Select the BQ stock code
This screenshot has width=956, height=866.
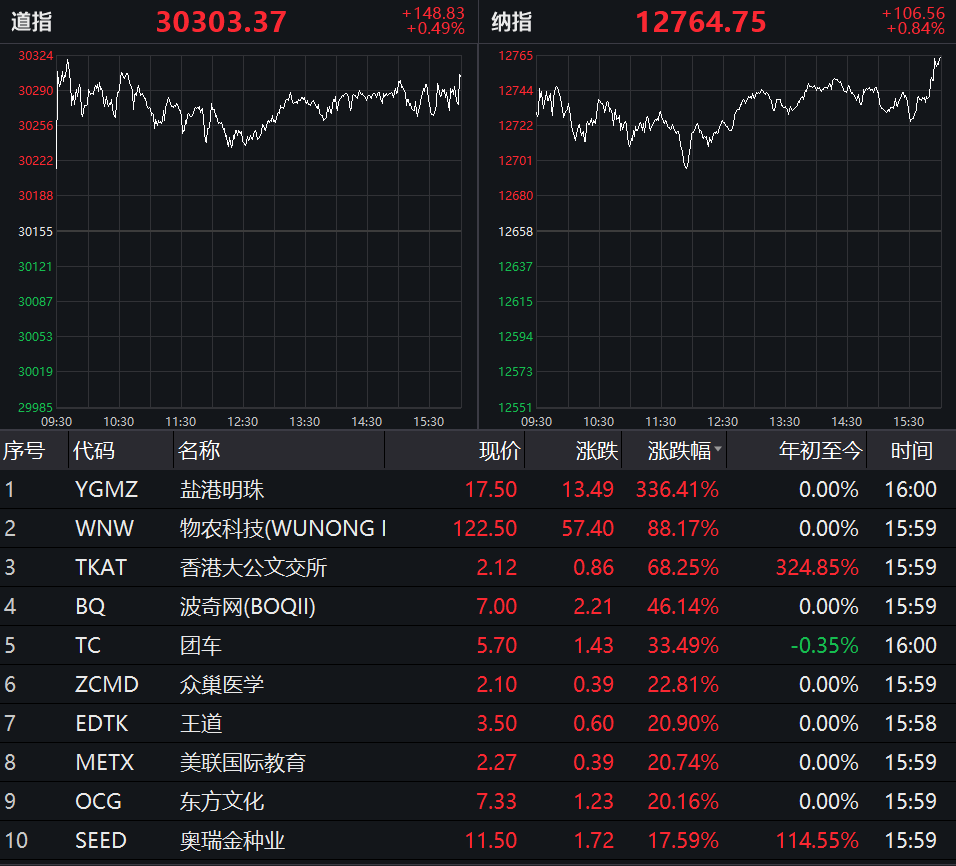(x=90, y=607)
